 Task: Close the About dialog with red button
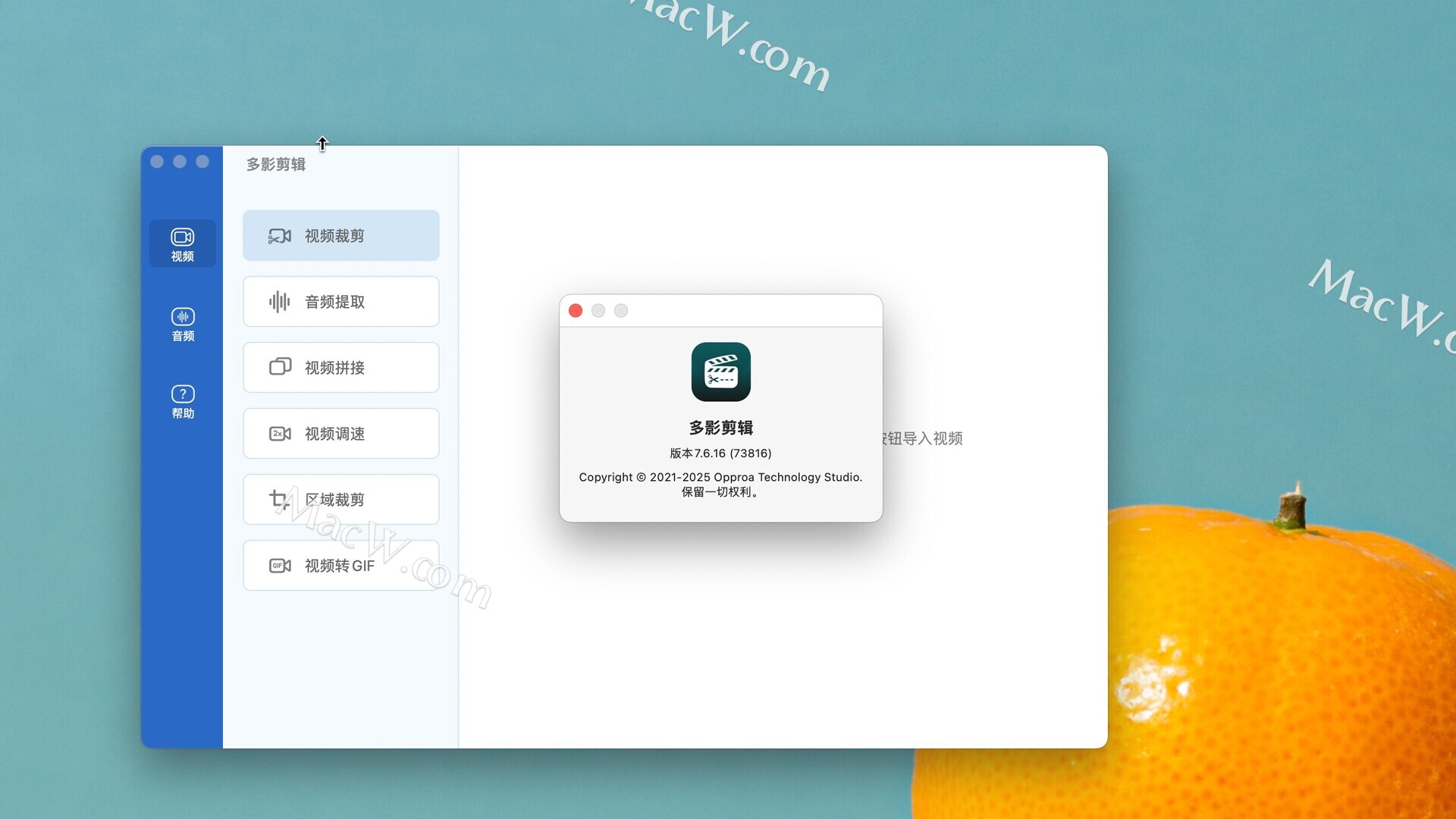tap(576, 311)
